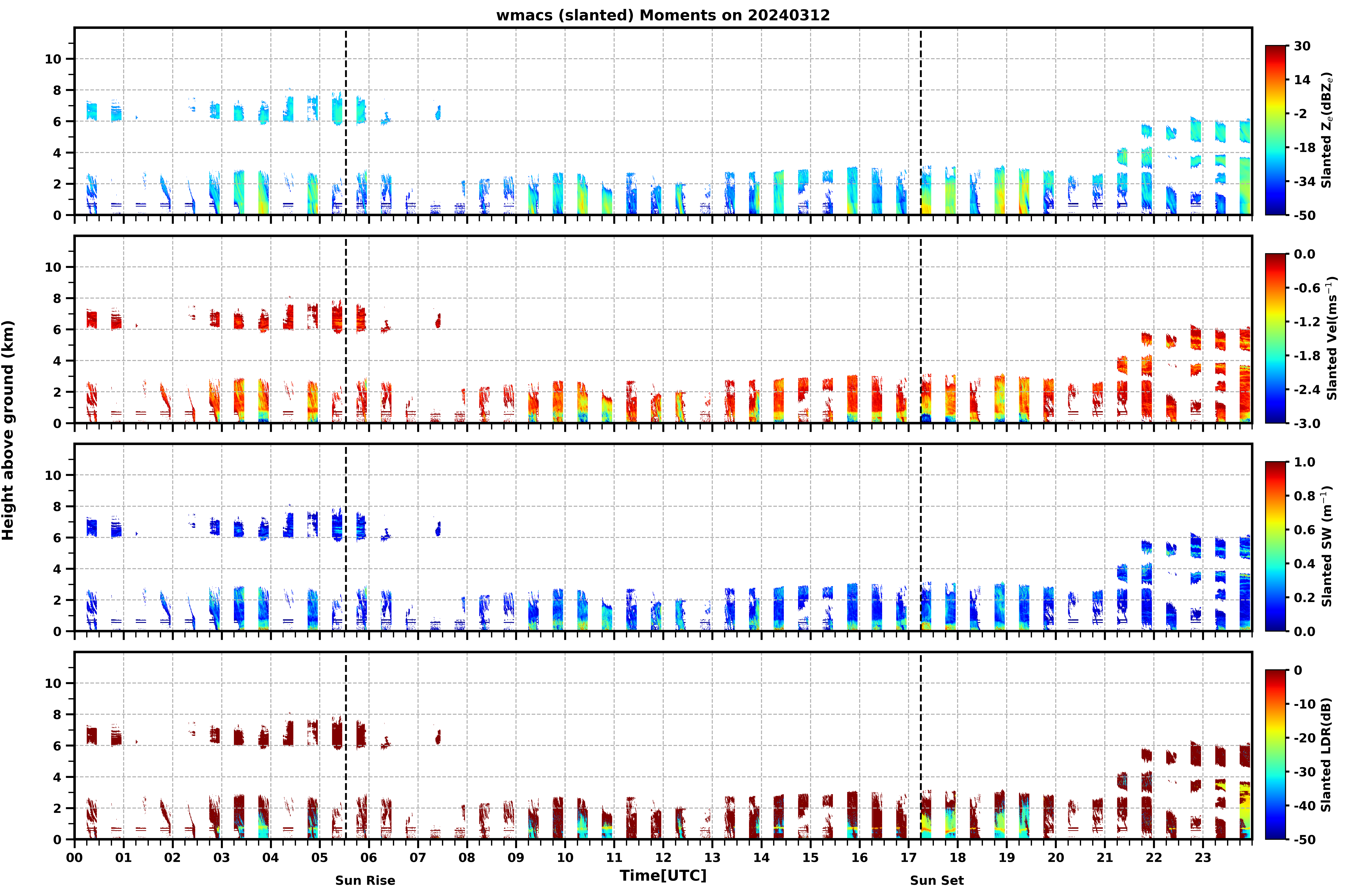
Task: Select the Sun Rise label
Action: [x=365, y=881]
